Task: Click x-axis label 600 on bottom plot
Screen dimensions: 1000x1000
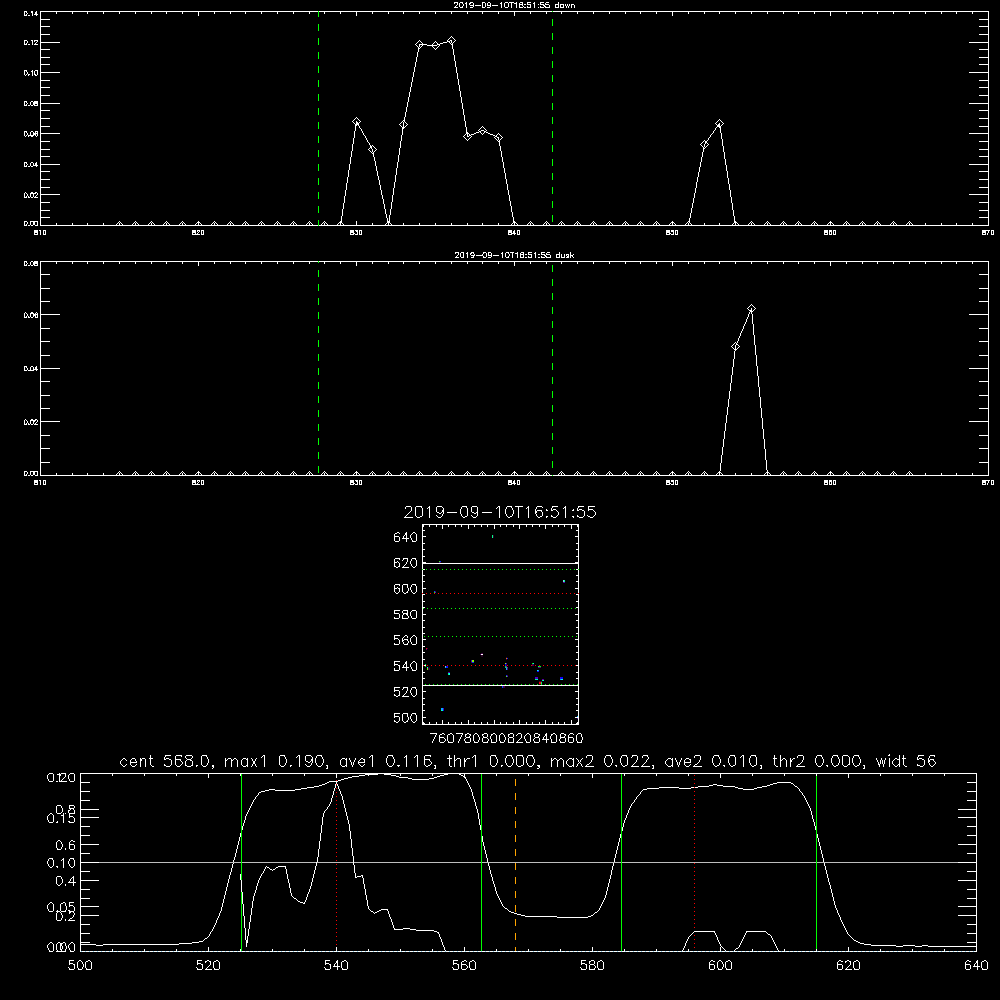Action: coord(720,966)
